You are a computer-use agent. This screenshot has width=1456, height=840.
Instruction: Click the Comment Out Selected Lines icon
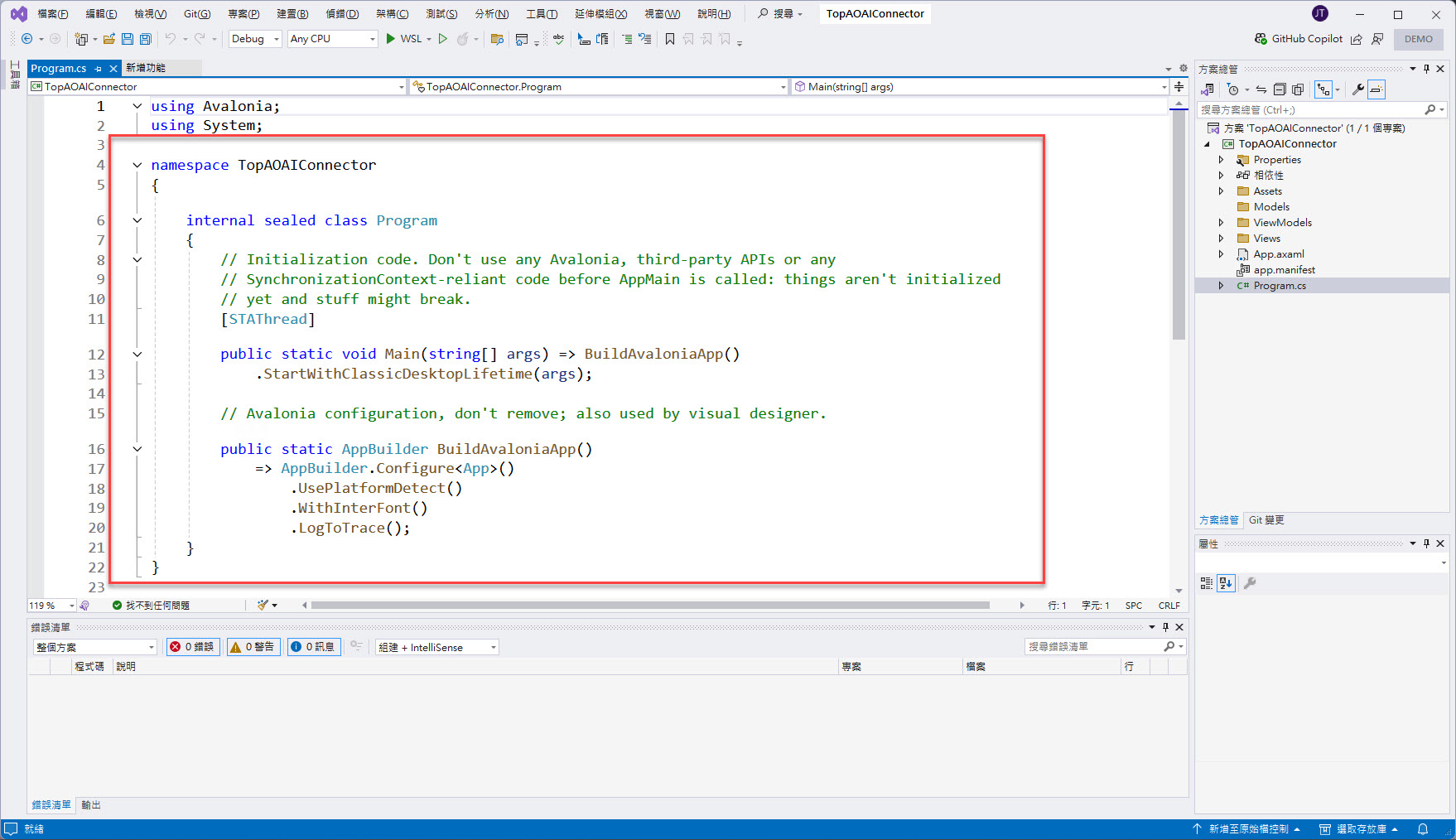pos(627,39)
